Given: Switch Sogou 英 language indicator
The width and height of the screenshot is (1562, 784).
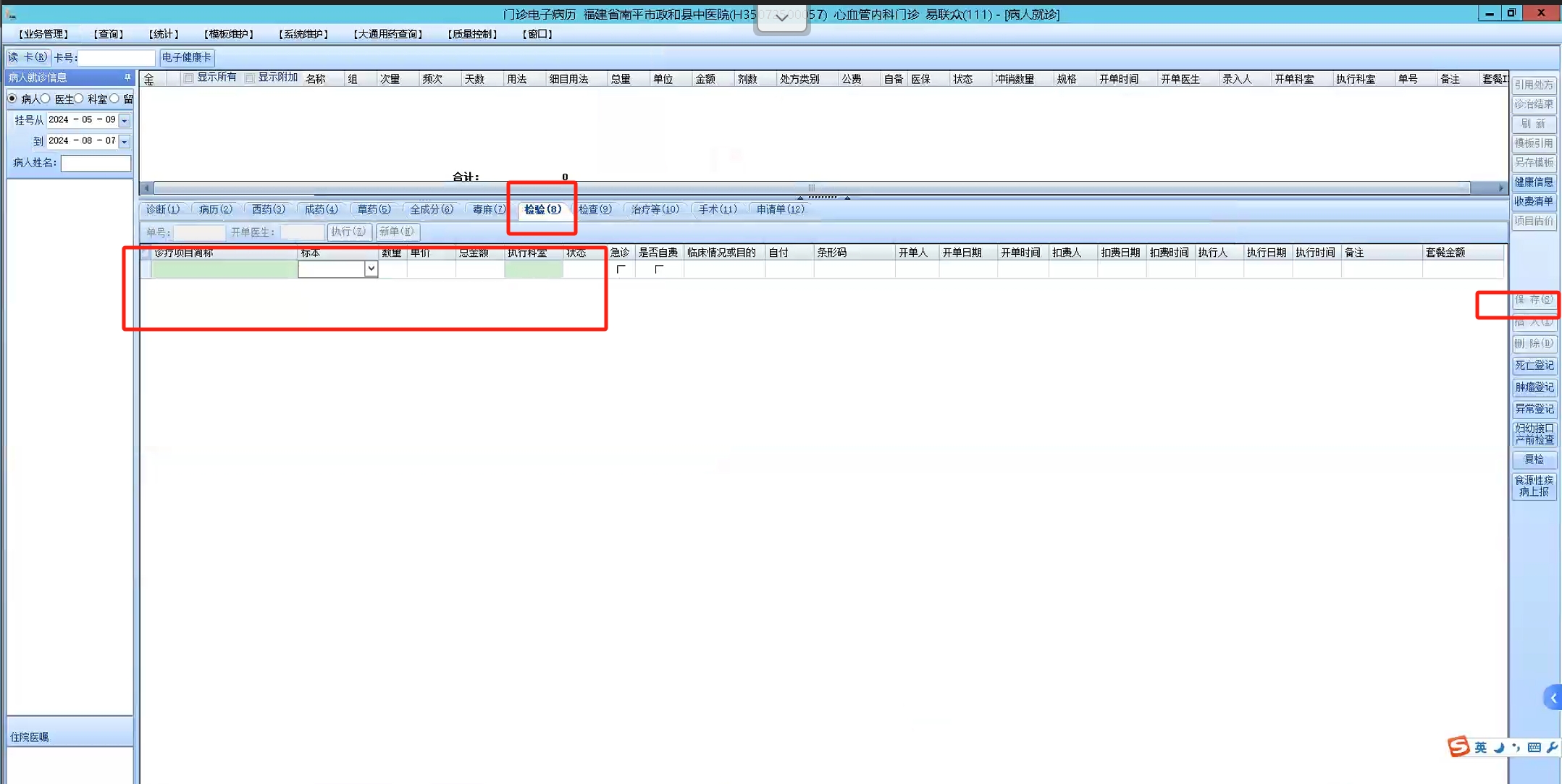Looking at the screenshot, I should (1479, 747).
